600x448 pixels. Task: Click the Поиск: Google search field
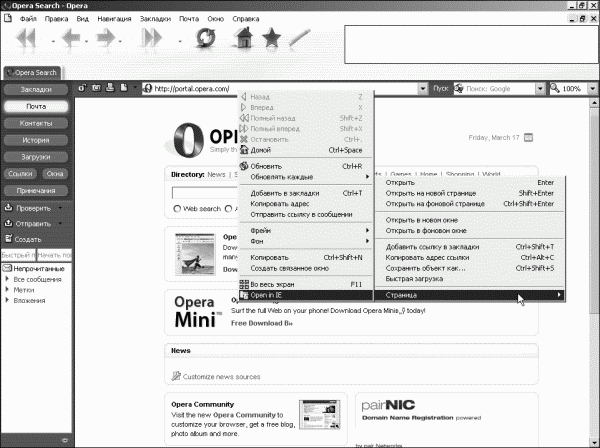pos(499,89)
